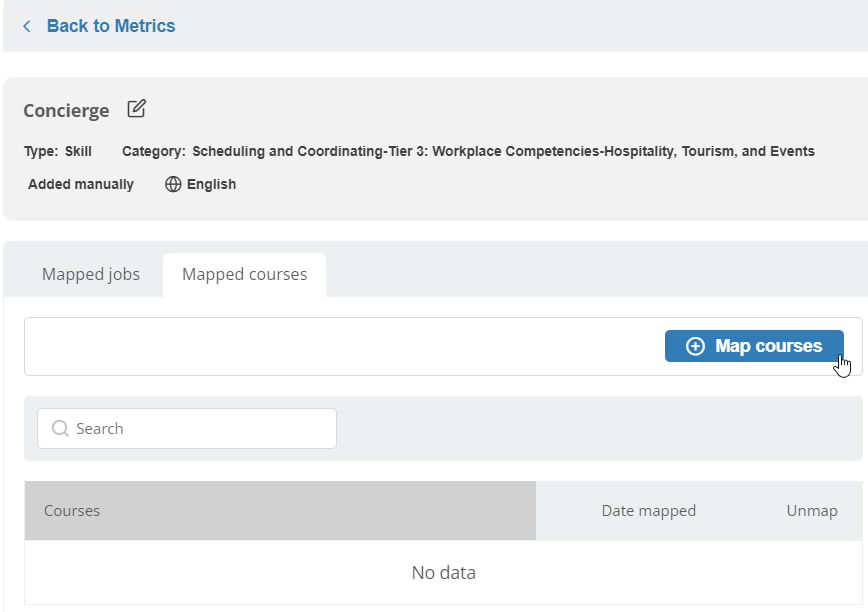Select the Mapped courses tab
Screen dimensions: 868x612
244,274
